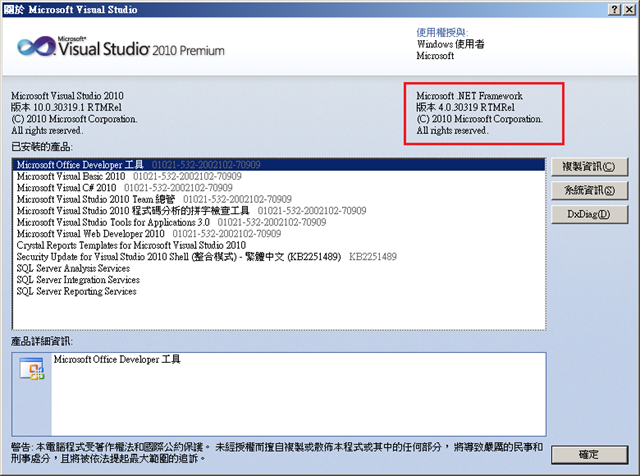Select Microsoft Office Developer 工具 row
The image size is (640, 476).
[x=279, y=165]
